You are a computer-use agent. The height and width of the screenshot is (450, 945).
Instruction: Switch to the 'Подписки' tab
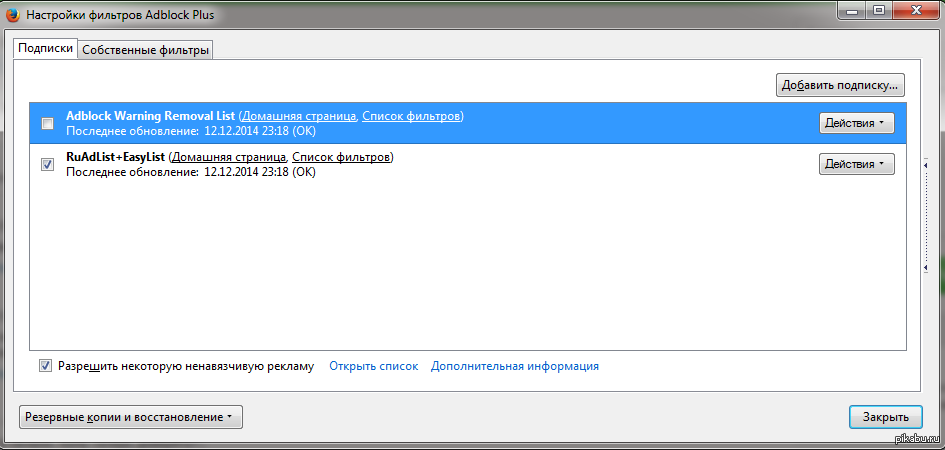click(x=46, y=49)
